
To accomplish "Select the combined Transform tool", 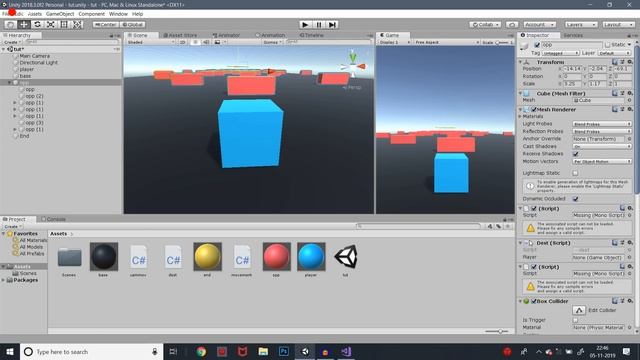I will (x=77, y=24).
